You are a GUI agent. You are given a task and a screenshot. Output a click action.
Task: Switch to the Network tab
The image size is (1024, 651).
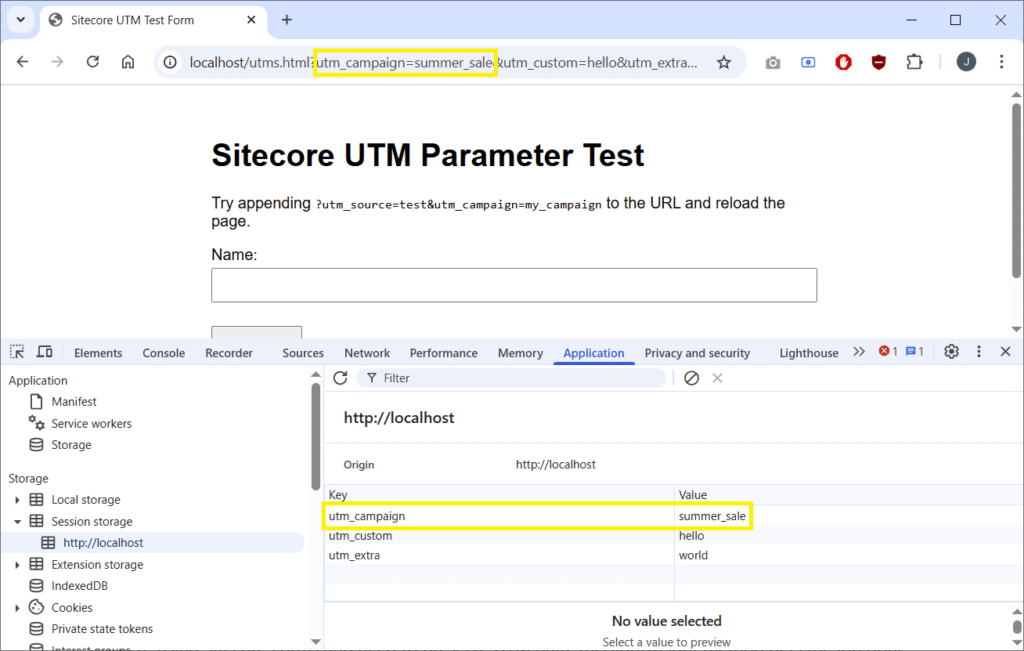point(367,353)
